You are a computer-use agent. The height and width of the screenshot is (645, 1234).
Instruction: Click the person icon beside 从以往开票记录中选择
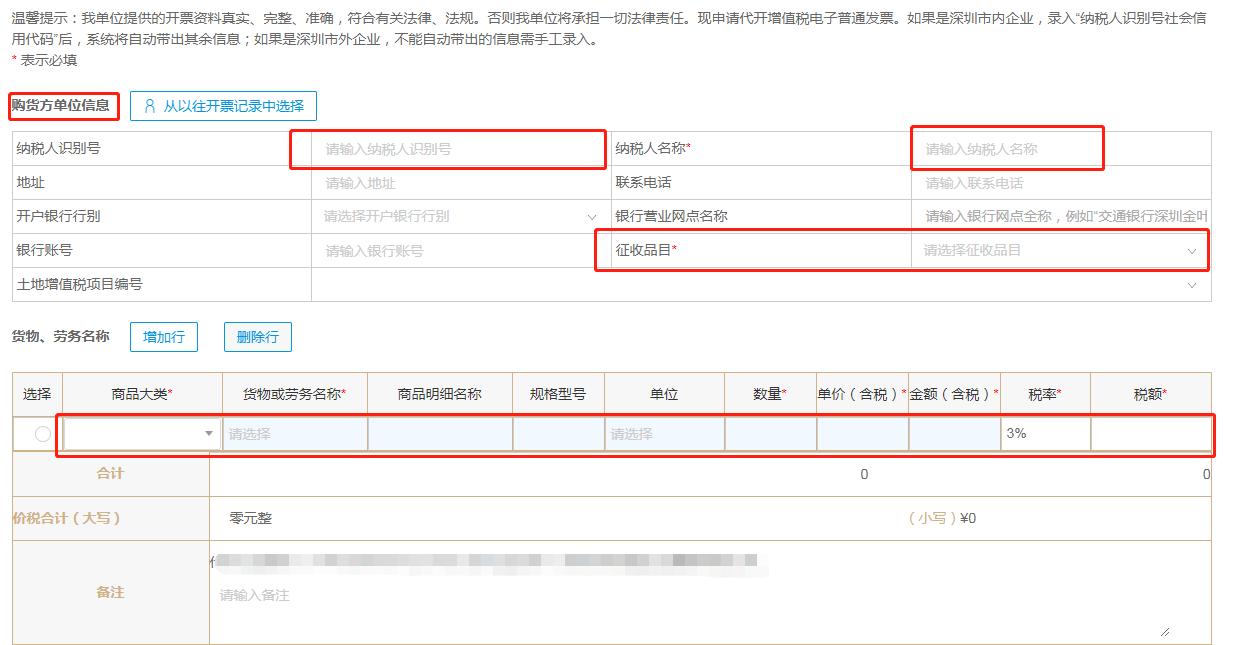tap(149, 106)
